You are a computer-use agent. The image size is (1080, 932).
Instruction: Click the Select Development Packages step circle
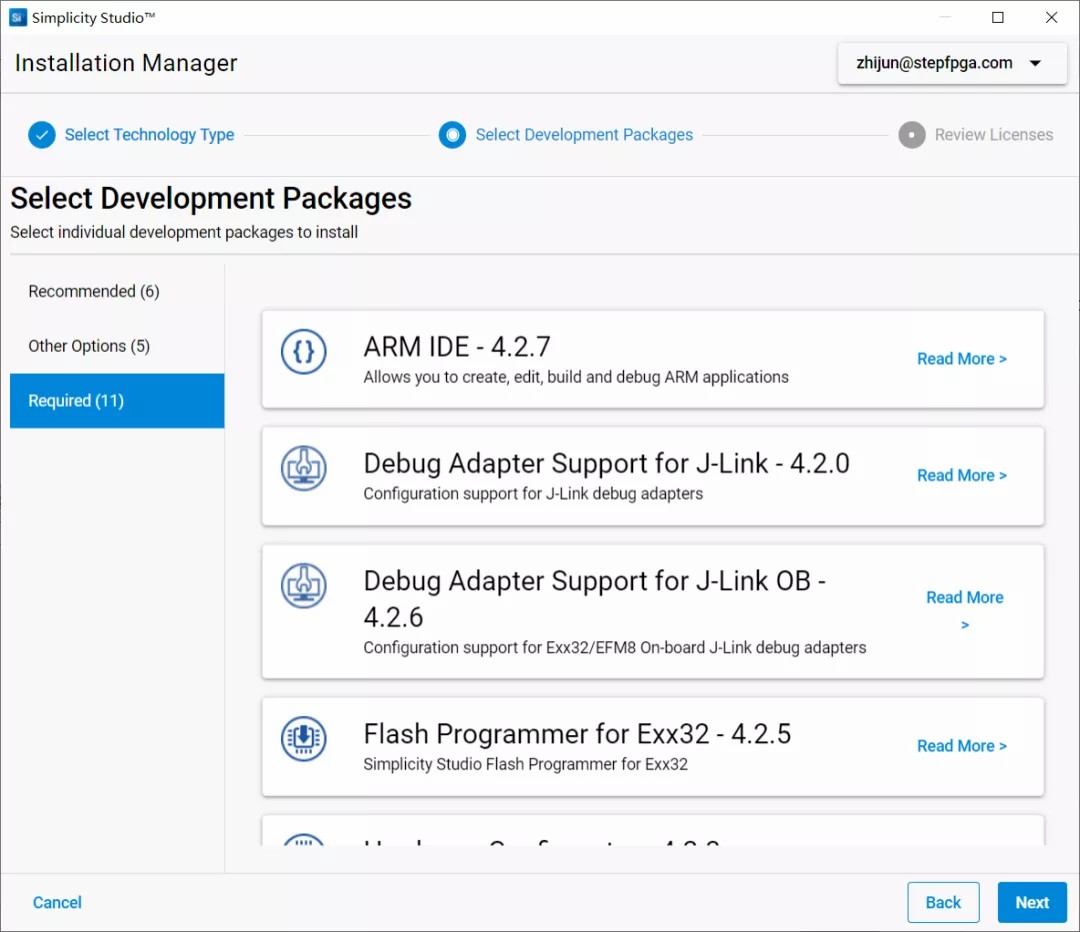pyautogui.click(x=453, y=135)
